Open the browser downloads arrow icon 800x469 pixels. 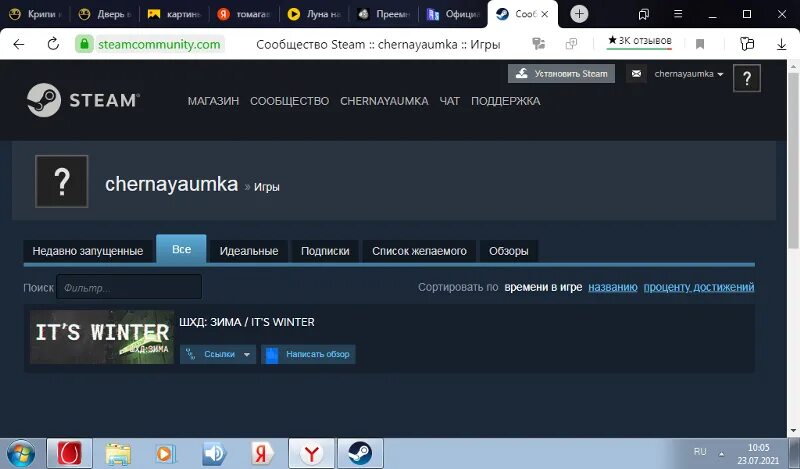point(781,44)
